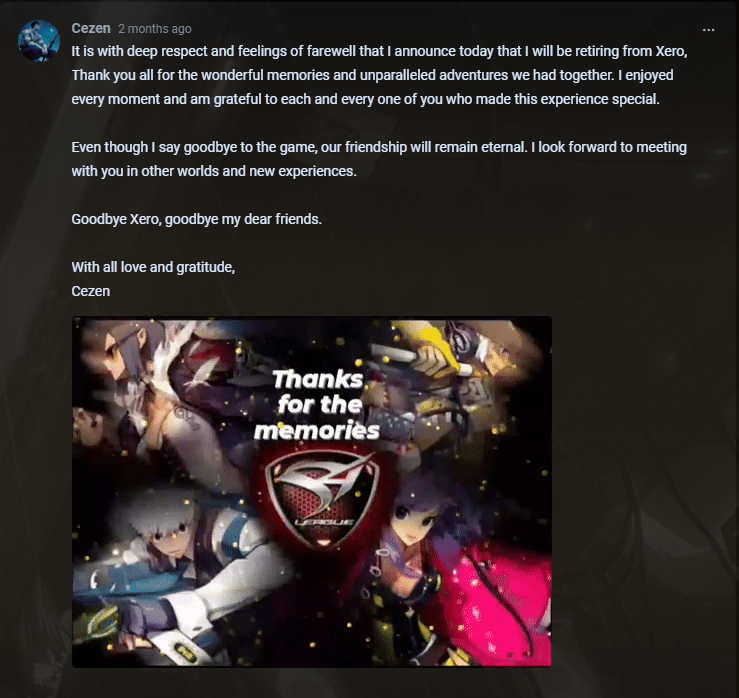739x698 pixels.
Task: Click the 'every moment and am grateful' line
Action: click(x=366, y=99)
